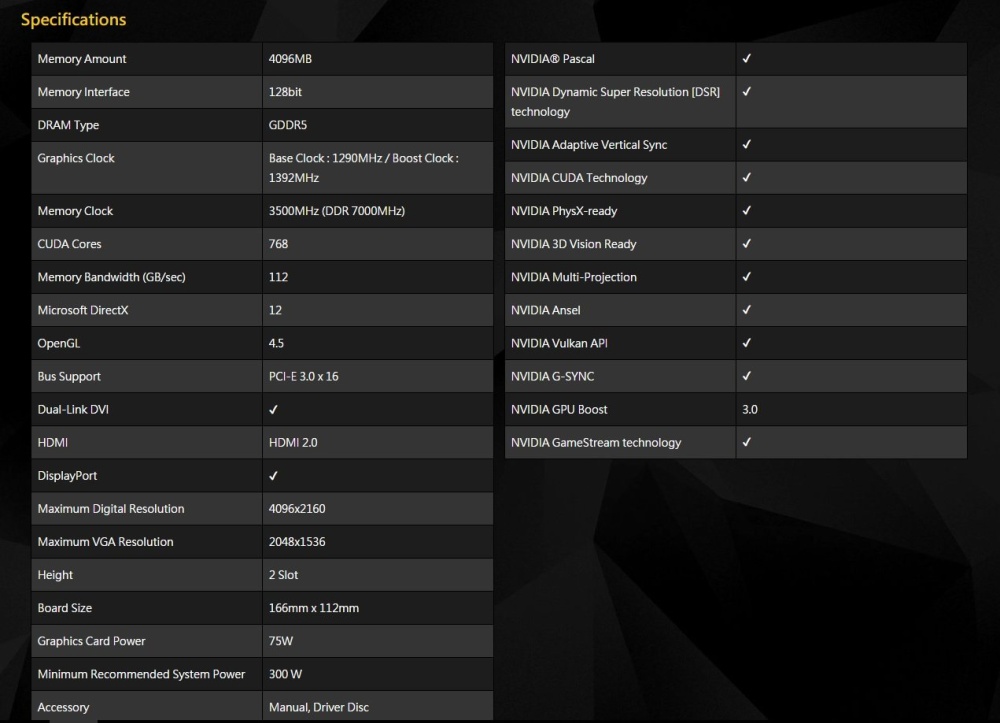The image size is (1000, 723).
Task: Select Minimum Recommended System Power label
Action: click(141, 675)
